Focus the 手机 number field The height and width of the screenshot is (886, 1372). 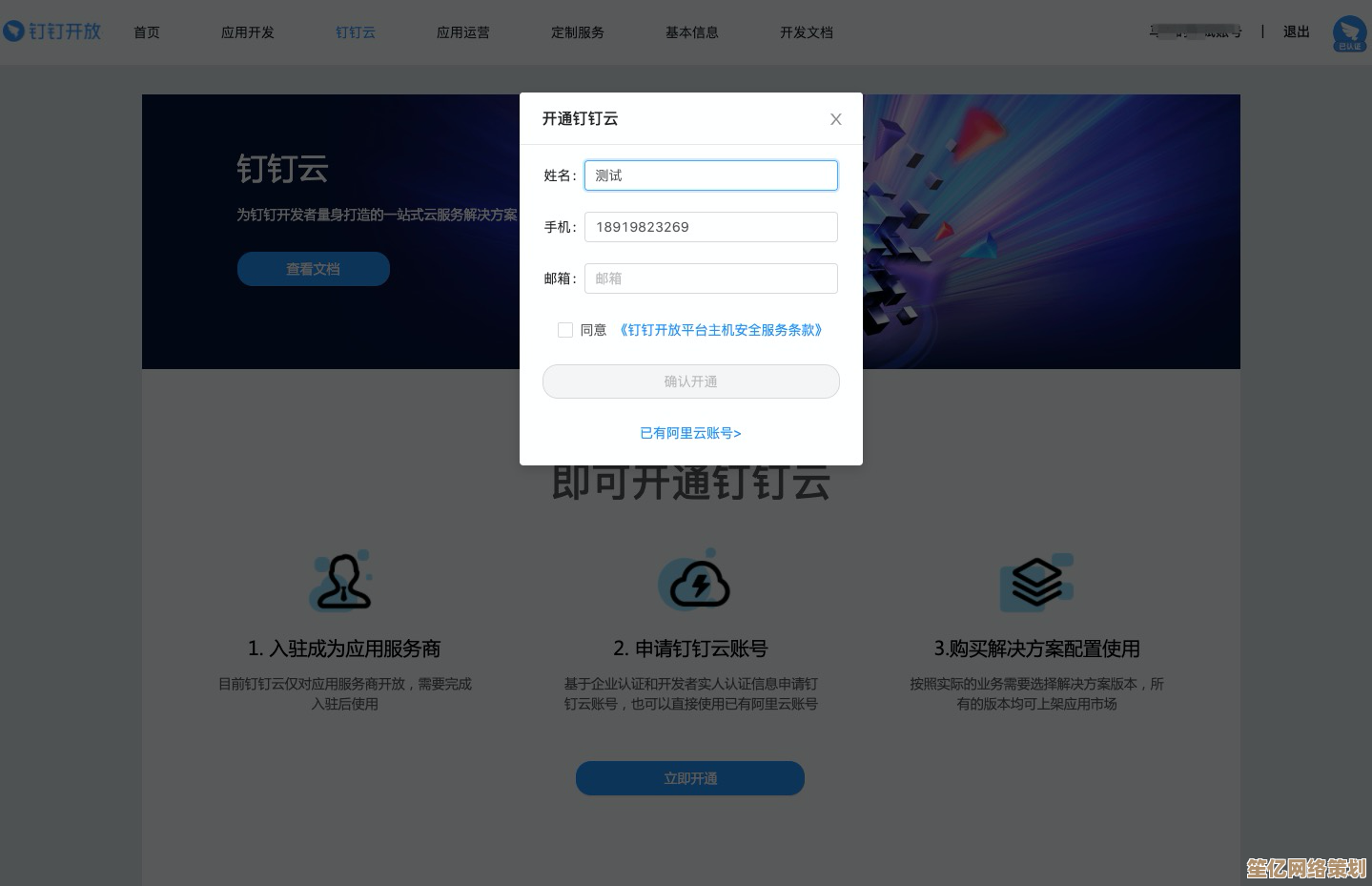pyautogui.click(x=711, y=227)
